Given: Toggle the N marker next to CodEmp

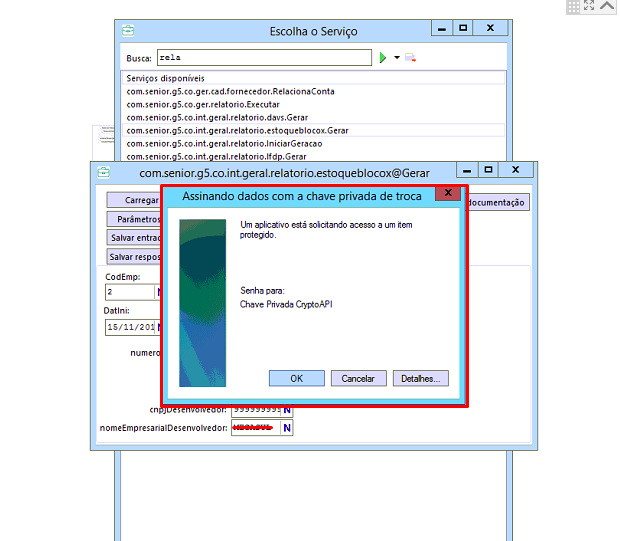Looking at the screenshot, I should pyautogui.click(x=160, y=293).
